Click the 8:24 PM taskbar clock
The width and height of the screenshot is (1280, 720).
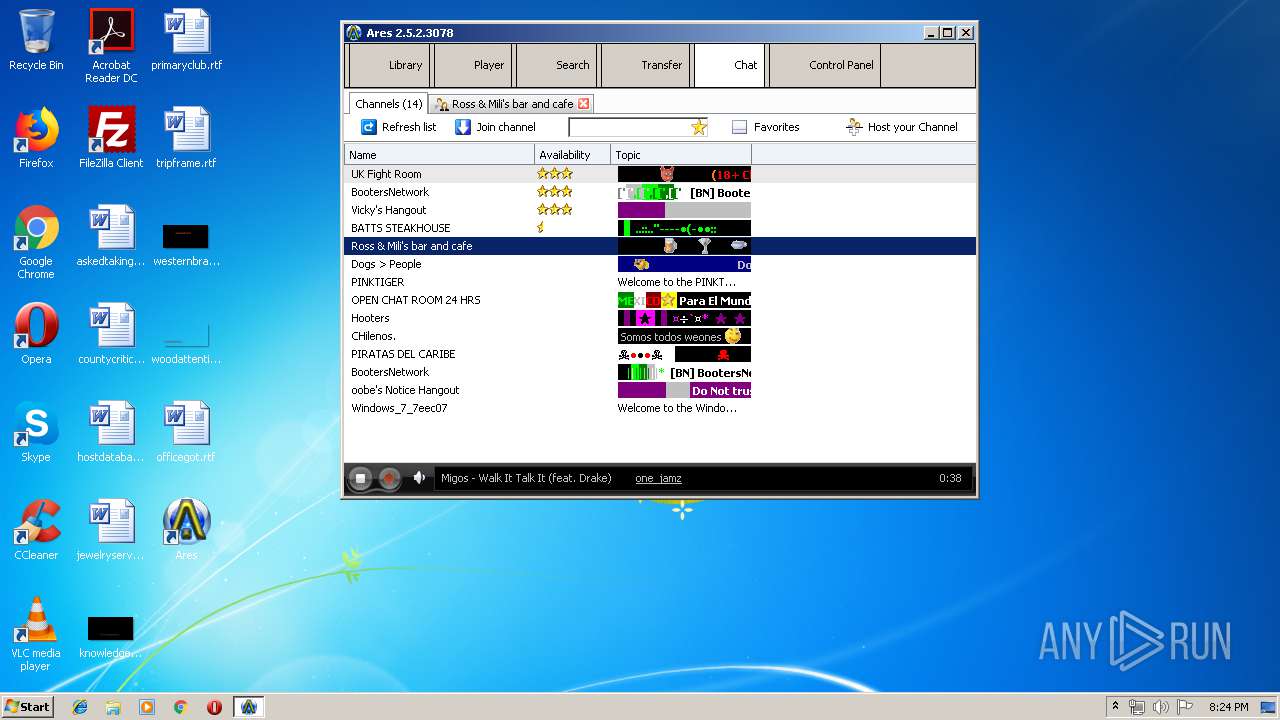point(1228,707)
